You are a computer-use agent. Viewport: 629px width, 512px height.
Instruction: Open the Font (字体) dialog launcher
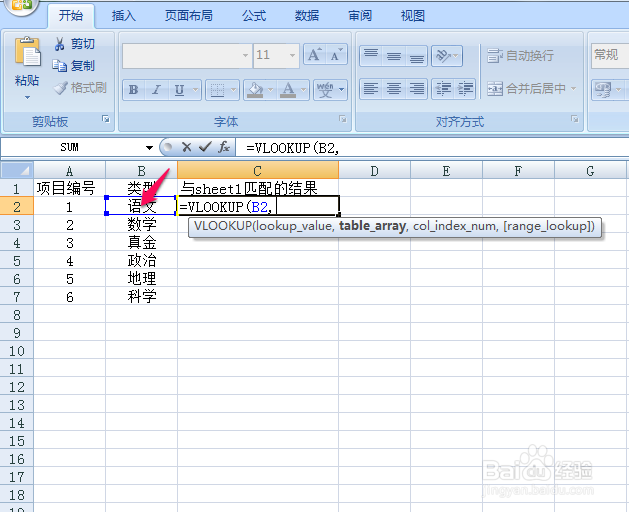(x=342, y=119)
